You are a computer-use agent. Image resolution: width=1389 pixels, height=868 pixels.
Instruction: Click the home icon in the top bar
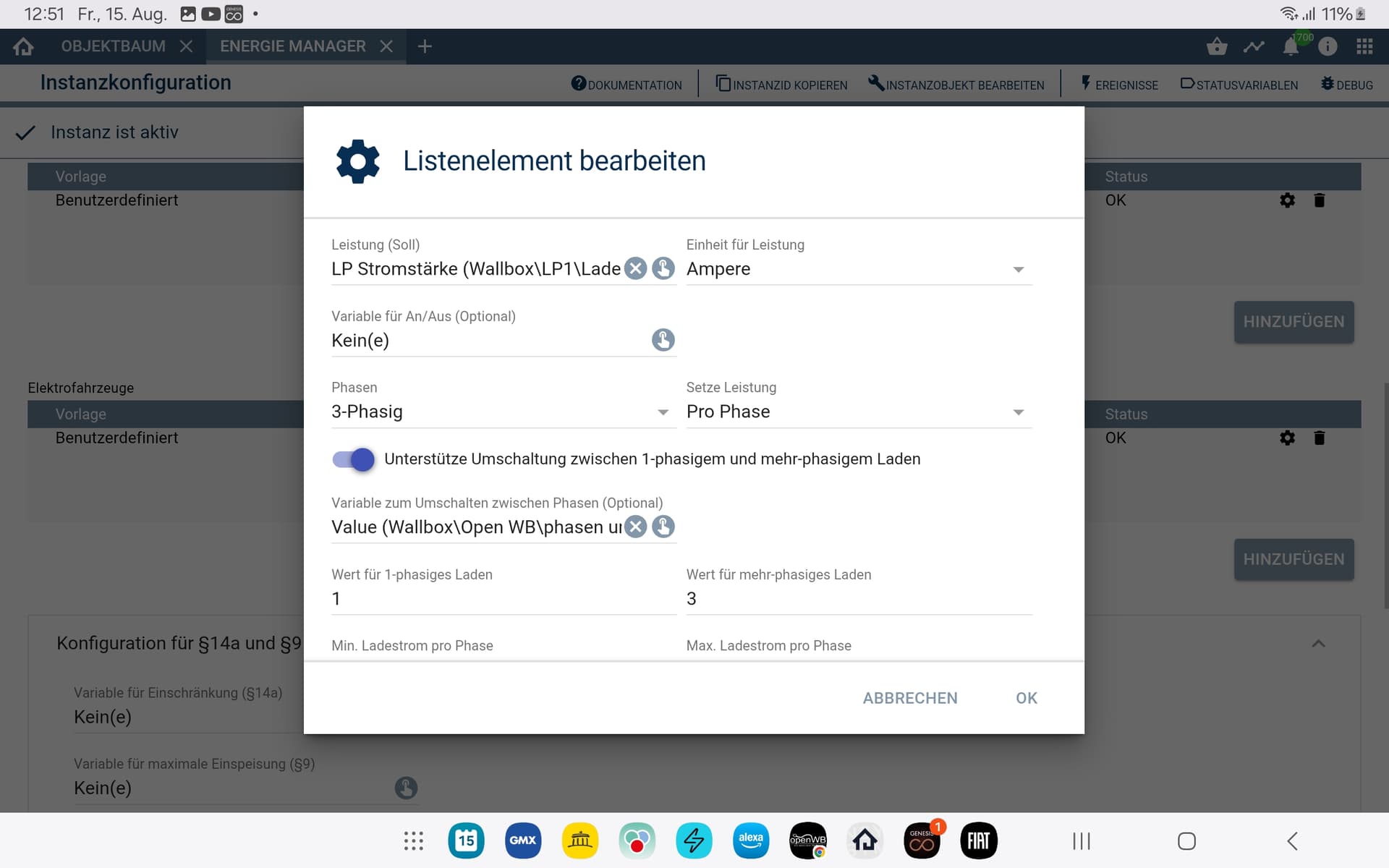(x=23, y=46)
